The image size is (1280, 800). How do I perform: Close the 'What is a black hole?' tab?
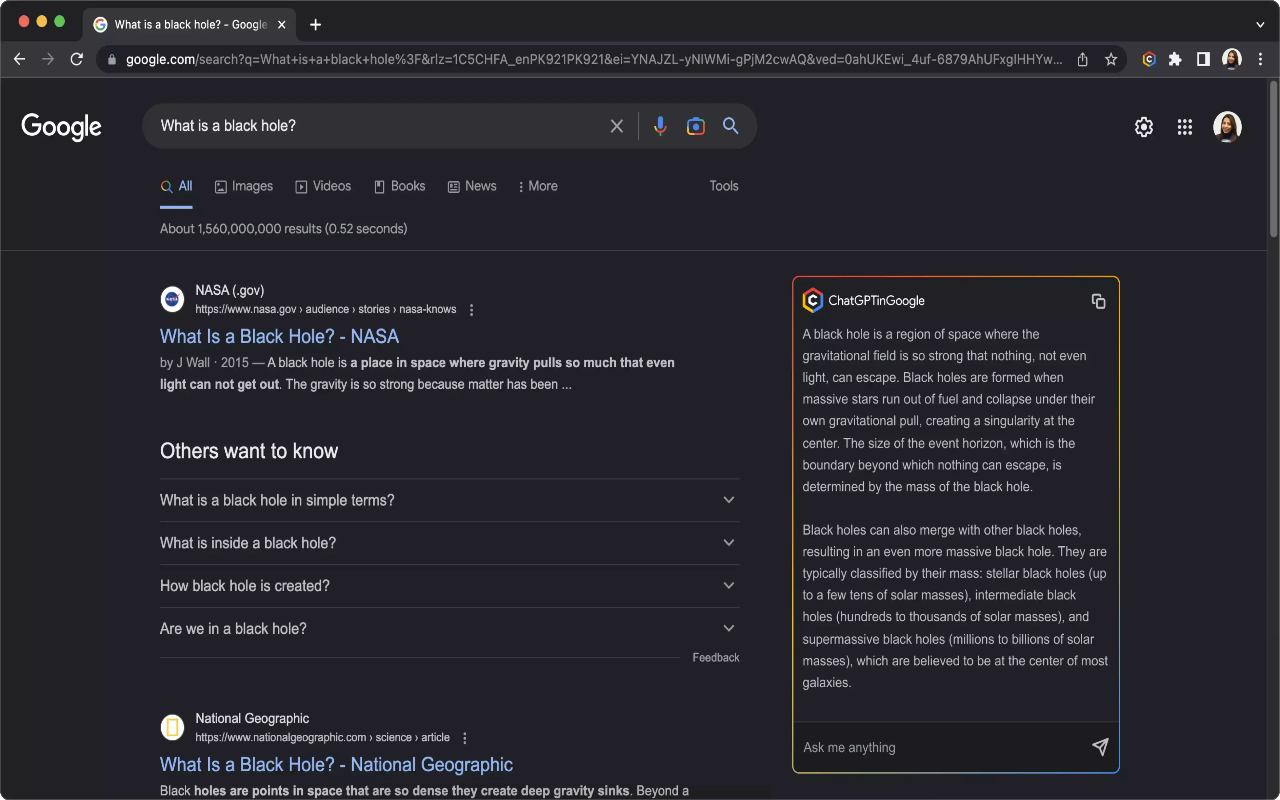pos(282,25)
